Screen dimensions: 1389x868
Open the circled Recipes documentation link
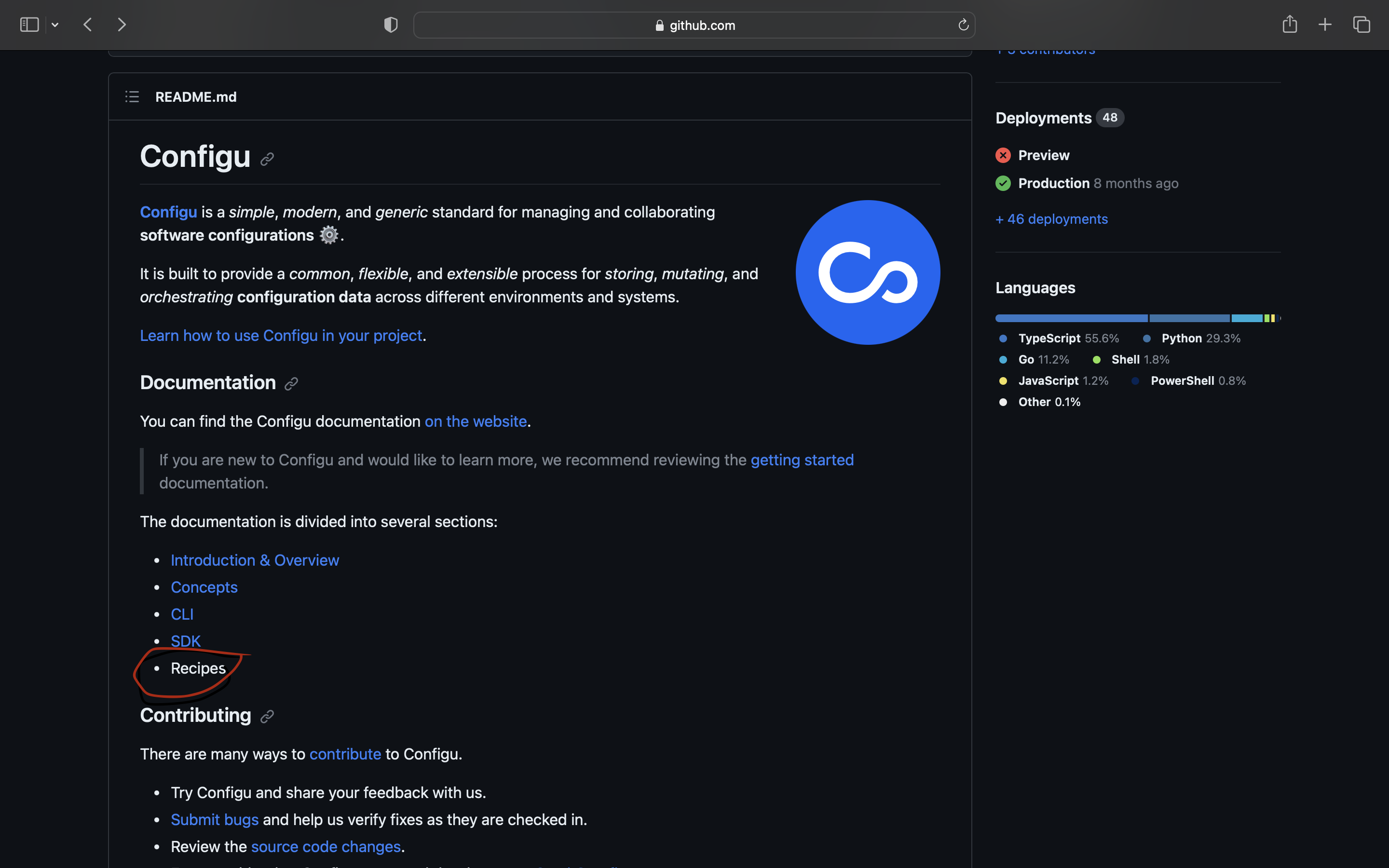pos(197,668)
